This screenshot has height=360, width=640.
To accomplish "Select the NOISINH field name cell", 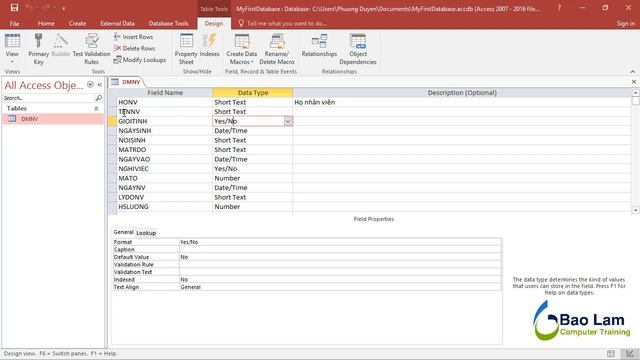I will point(164,140).
